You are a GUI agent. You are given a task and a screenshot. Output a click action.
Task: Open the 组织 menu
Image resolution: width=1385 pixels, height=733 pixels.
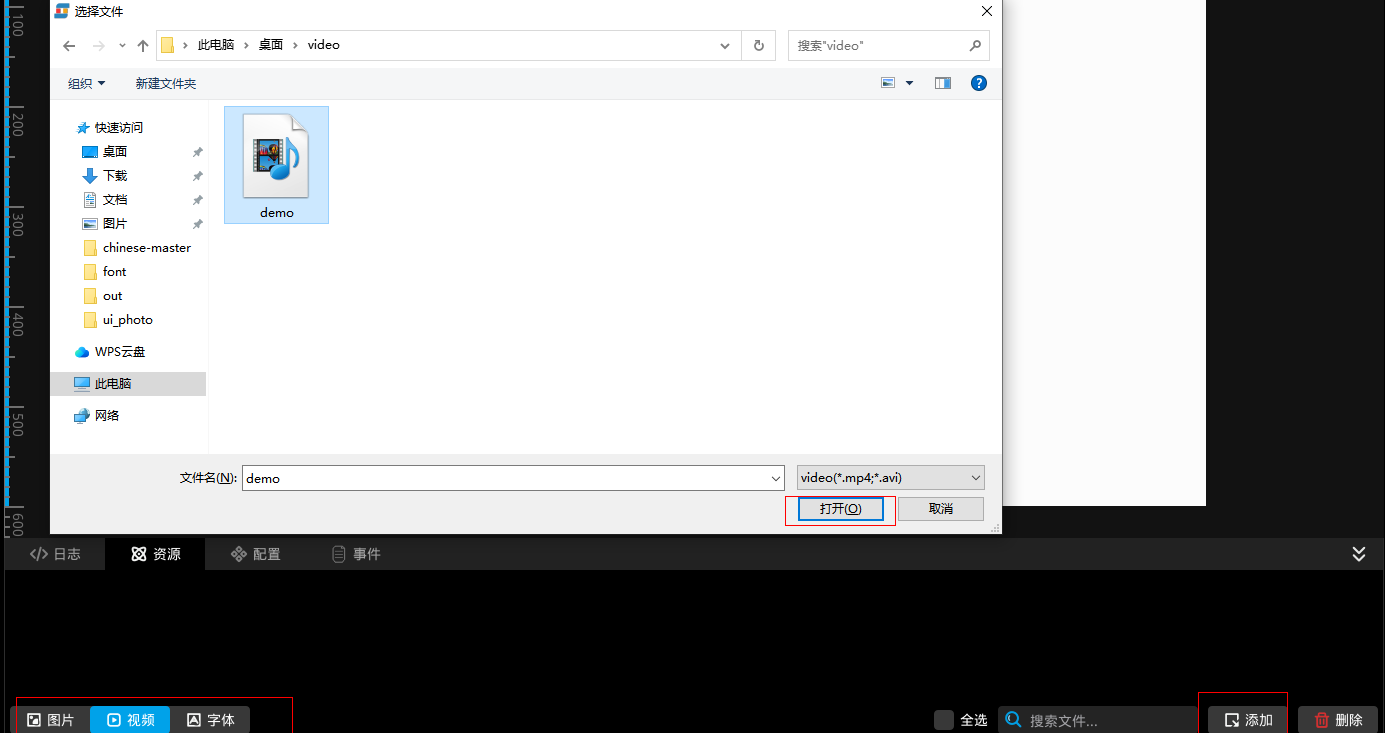pyautogui.click(x=87, y=83)
